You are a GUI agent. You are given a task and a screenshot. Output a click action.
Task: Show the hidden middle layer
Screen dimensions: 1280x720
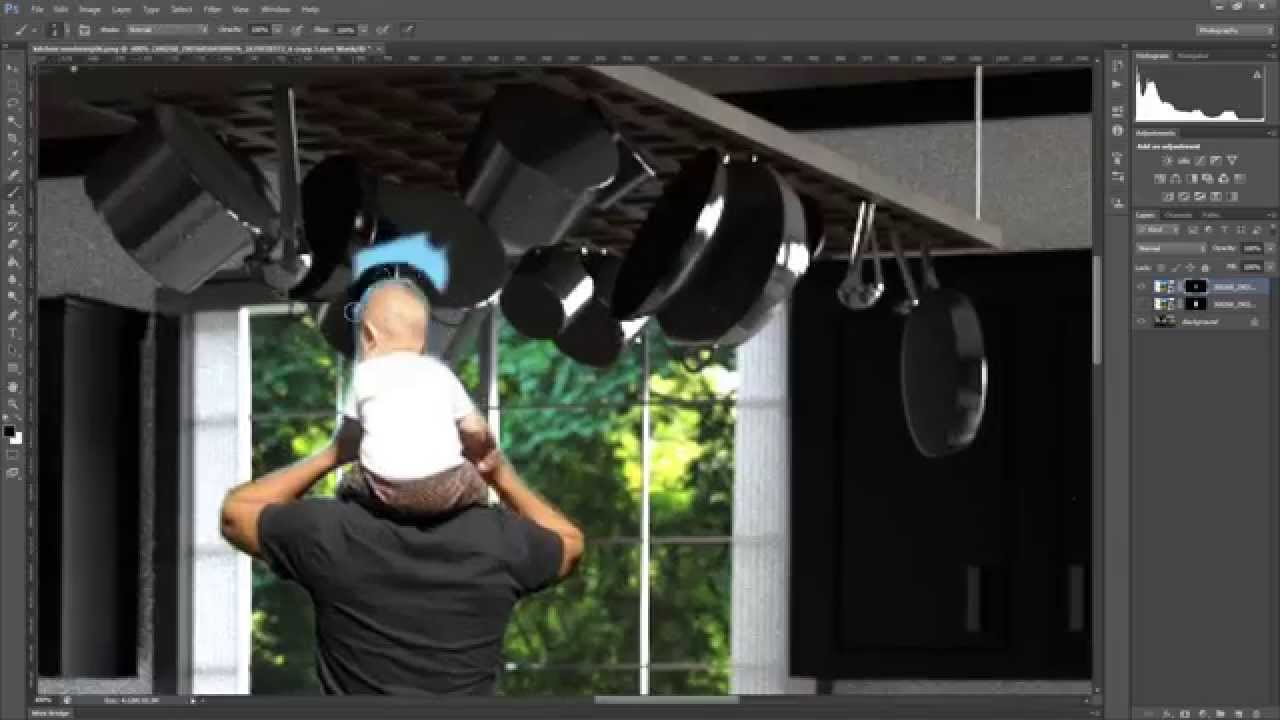pyautogui.click(x=1141, y=303)
